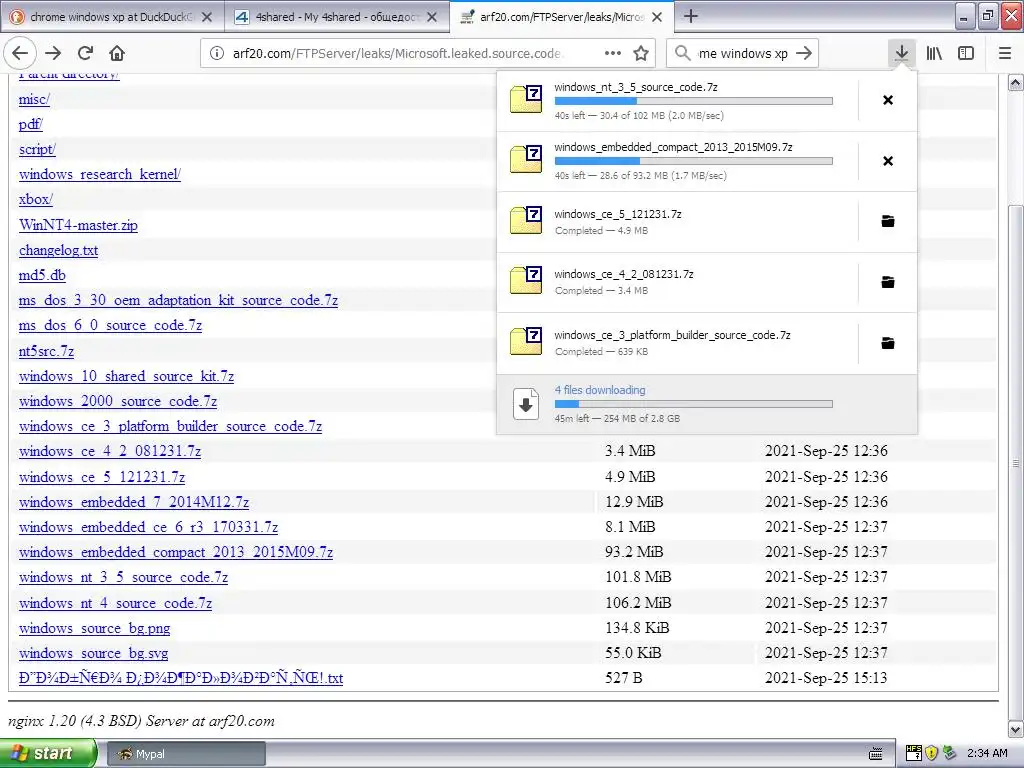Cancel windows_embedded_compact_2013 download

pos(888,161)
